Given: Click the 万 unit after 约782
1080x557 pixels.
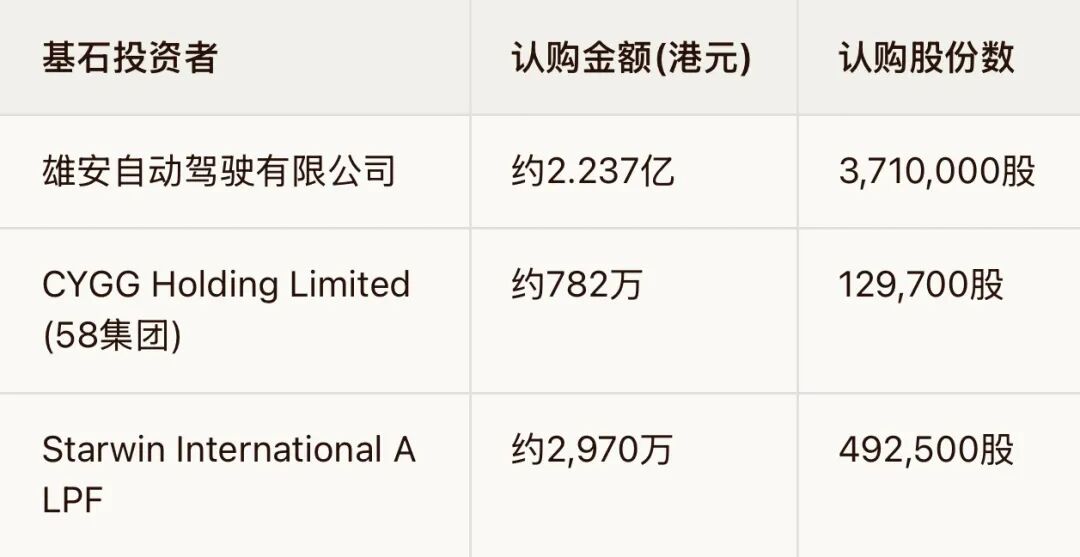Looking at the screenshot, I should pyautogui.click(x=625, y=284).
